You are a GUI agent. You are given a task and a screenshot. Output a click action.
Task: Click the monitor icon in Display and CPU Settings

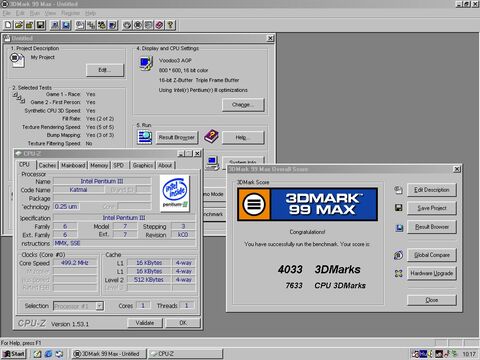click(146, 63)
